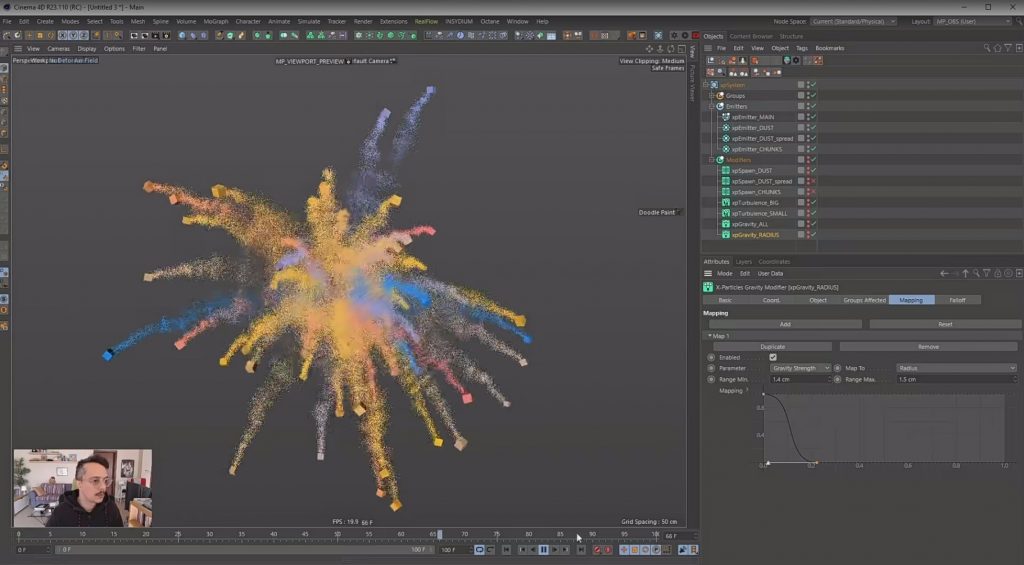Toggle xpGravity_ALL enable checkmark
This screenshot has height=565, width=1024.
813,224
